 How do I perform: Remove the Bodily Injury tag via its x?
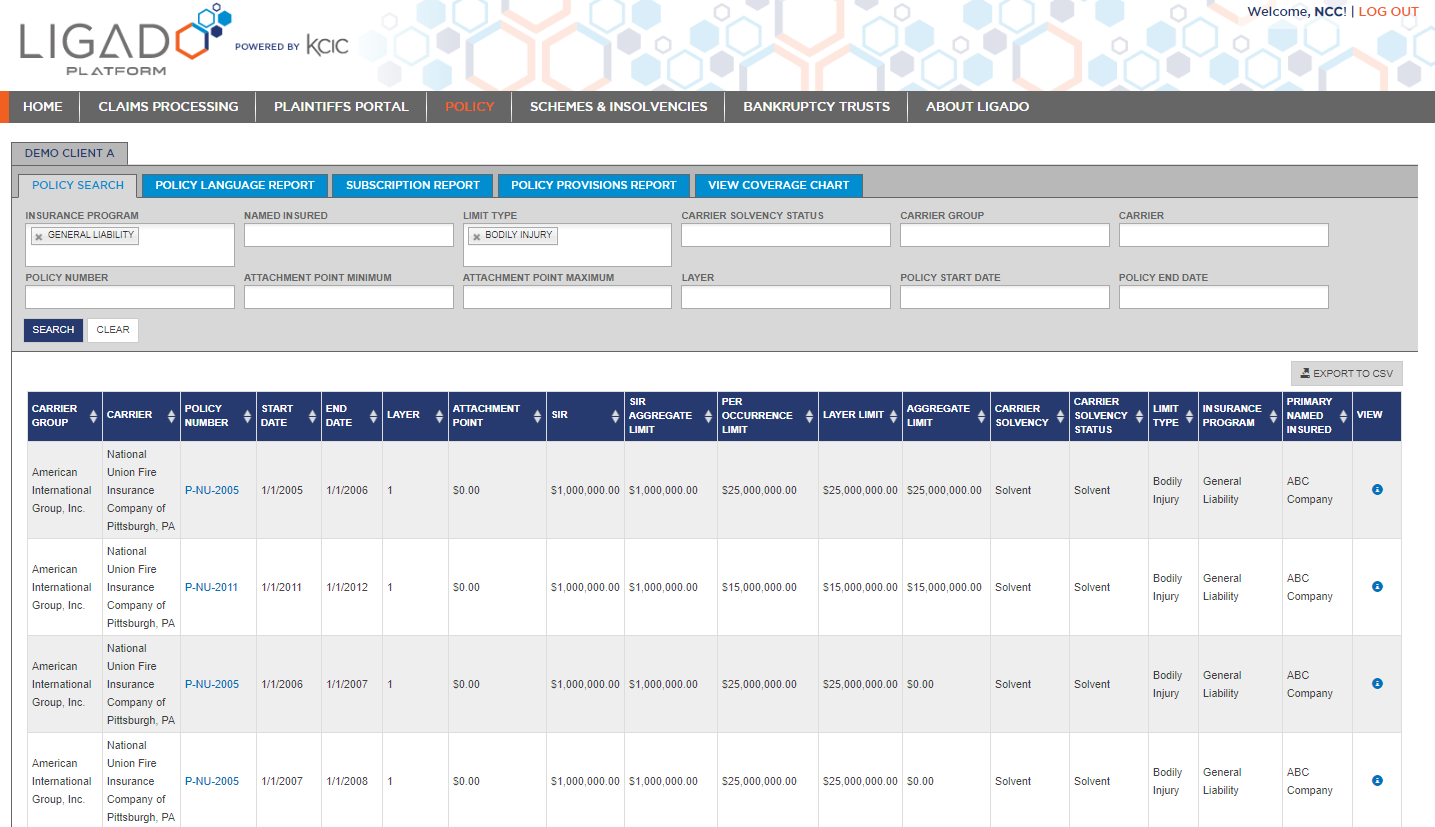click(x=477, y=236)
